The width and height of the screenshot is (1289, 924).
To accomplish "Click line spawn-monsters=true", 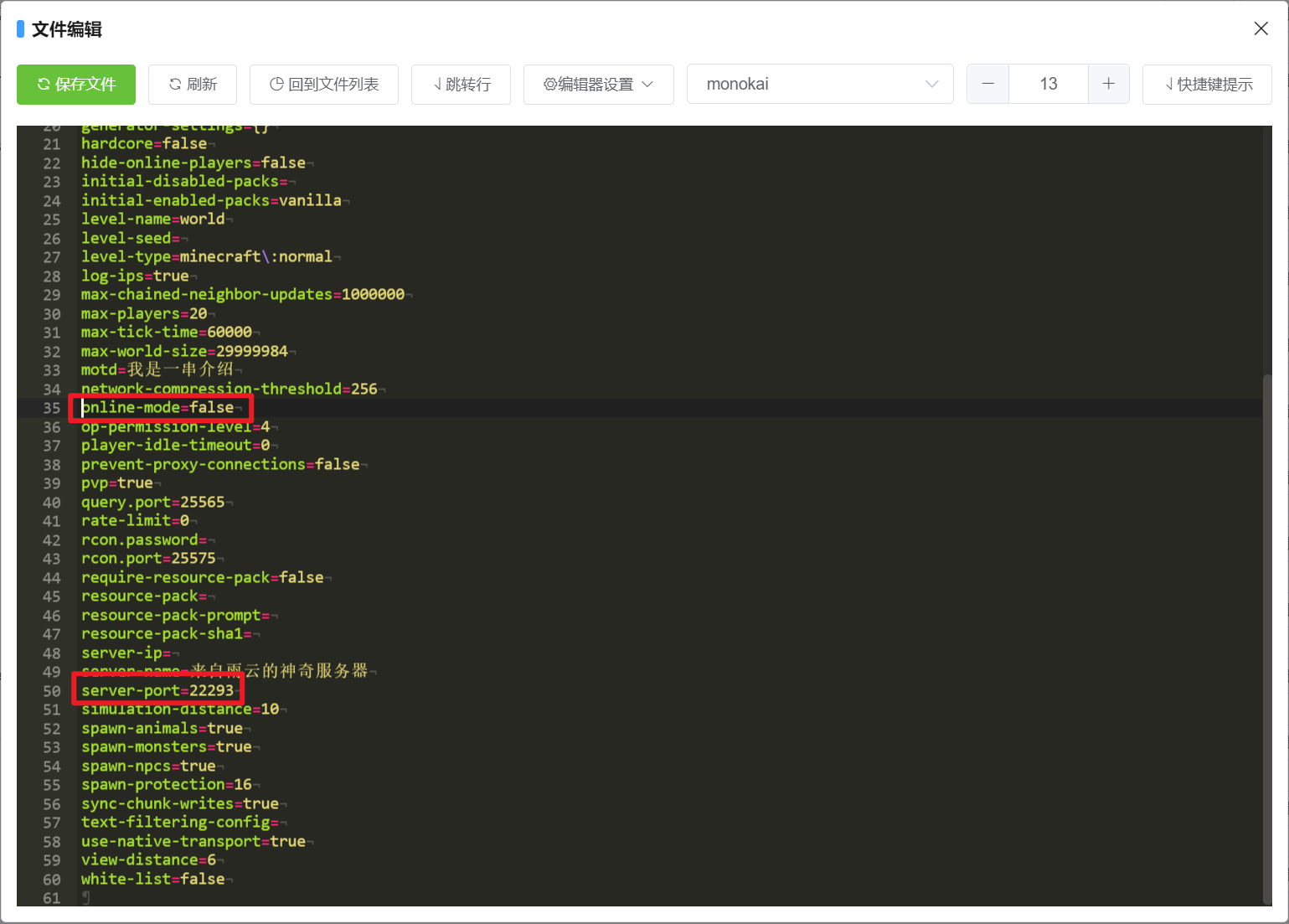I will pos(167,747).
